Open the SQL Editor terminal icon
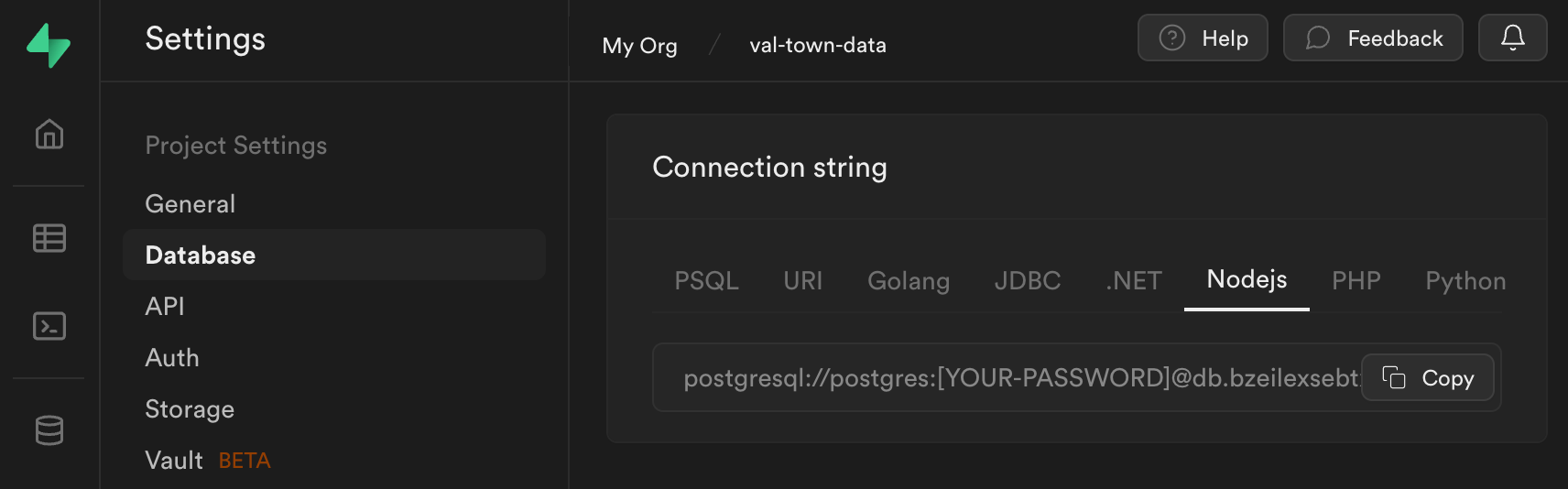 pyautogui.click(x=49, y=326)
